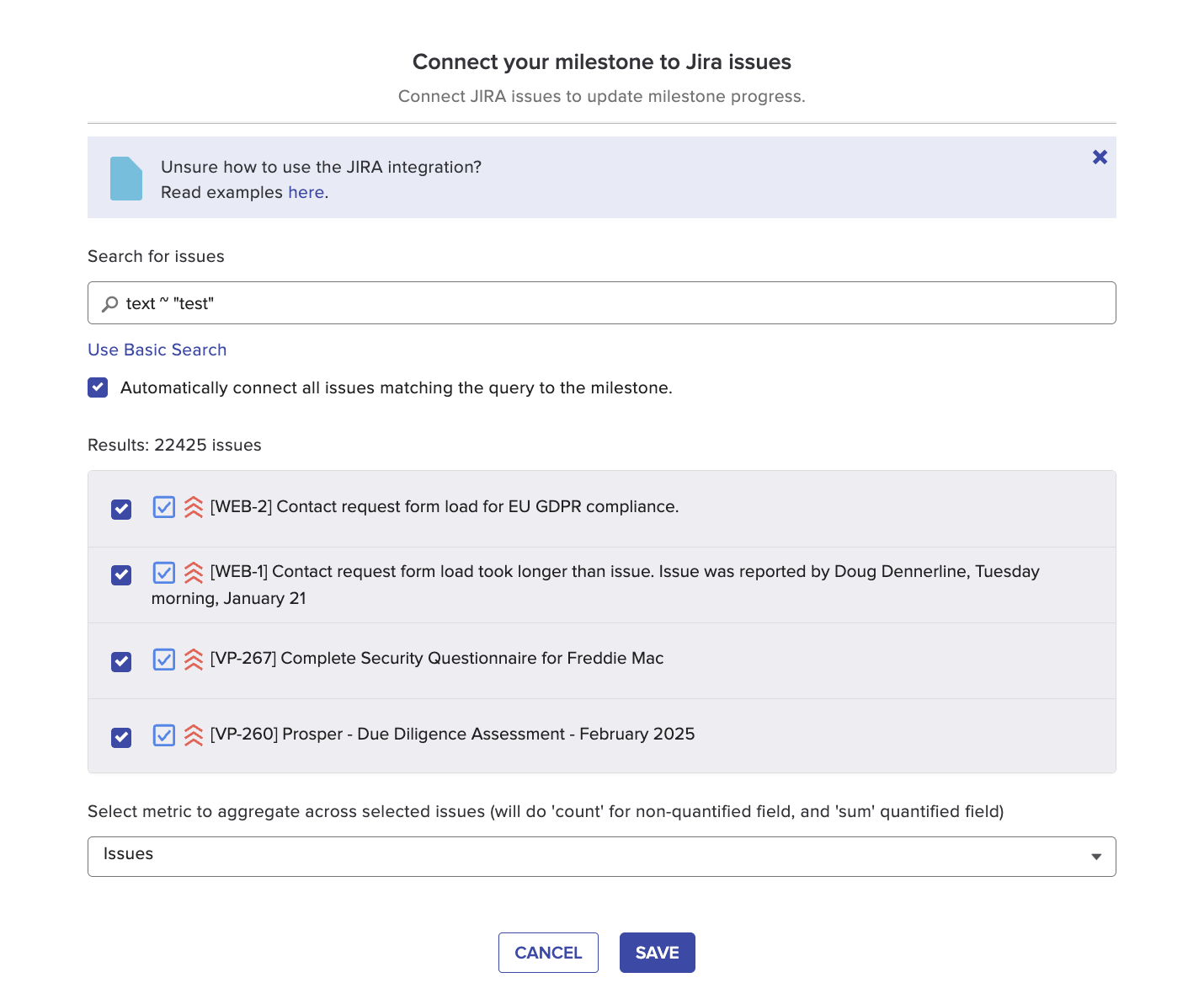
Task: Deselect the WEB-2 issue checkbox
Action: (x=121, y=510)
